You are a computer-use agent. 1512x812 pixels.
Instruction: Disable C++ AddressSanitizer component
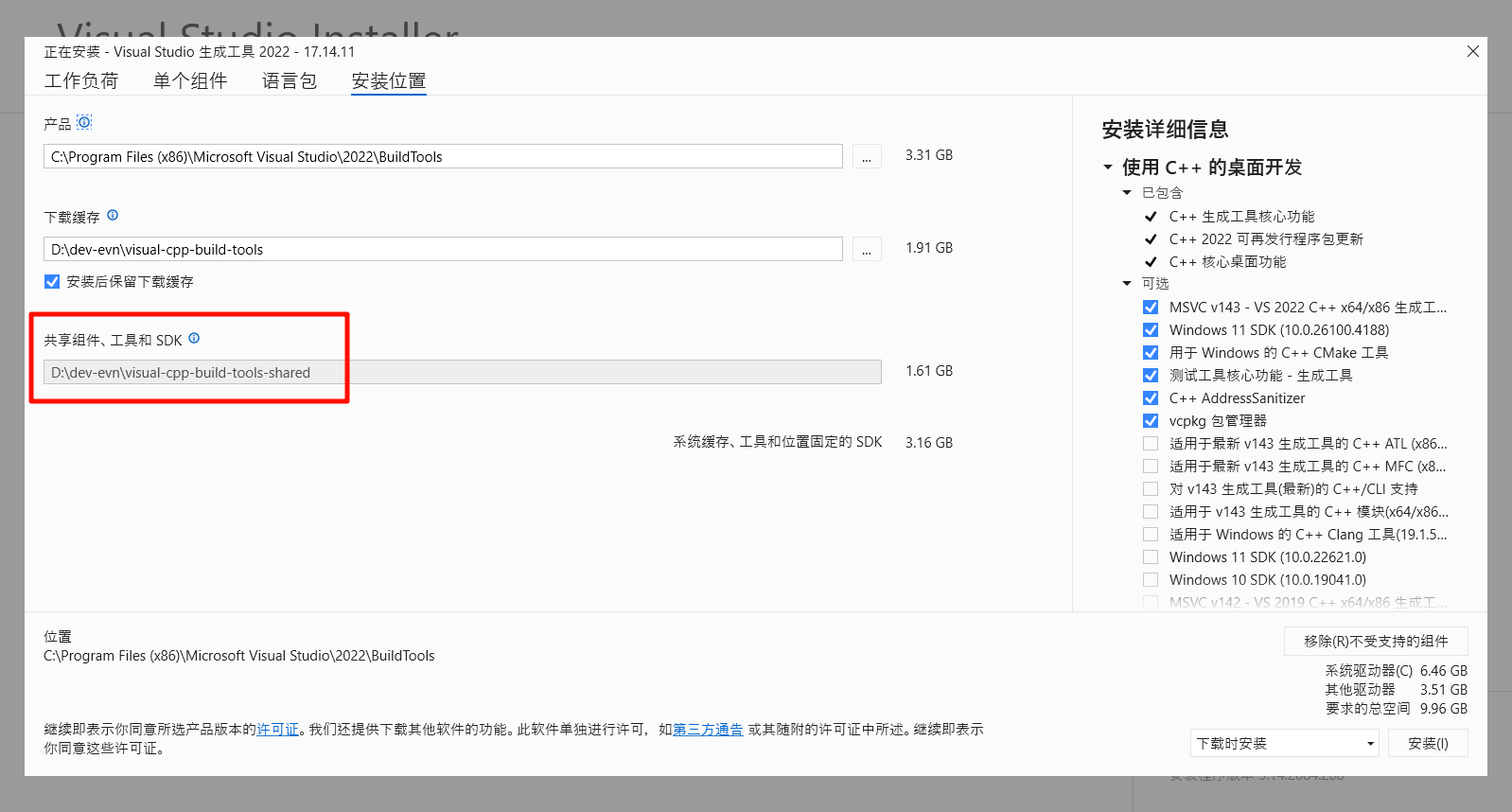pos(1151,397)
